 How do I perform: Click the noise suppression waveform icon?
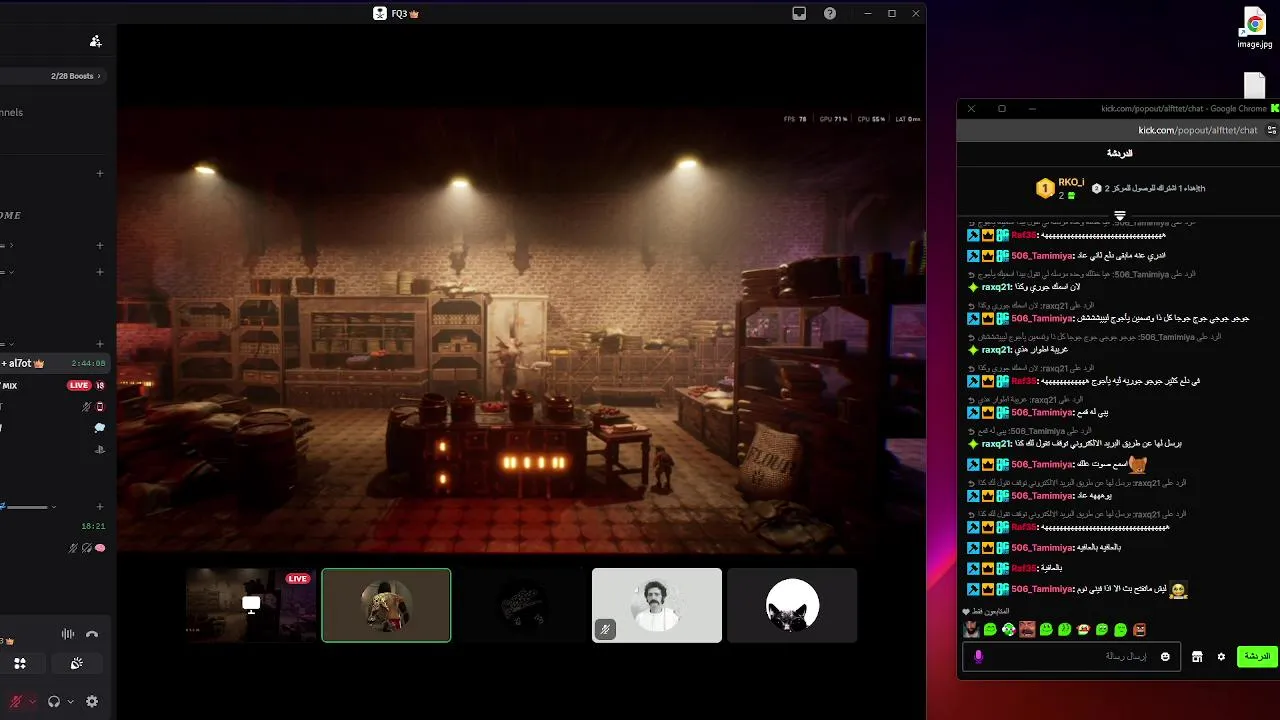click(68, 634)
